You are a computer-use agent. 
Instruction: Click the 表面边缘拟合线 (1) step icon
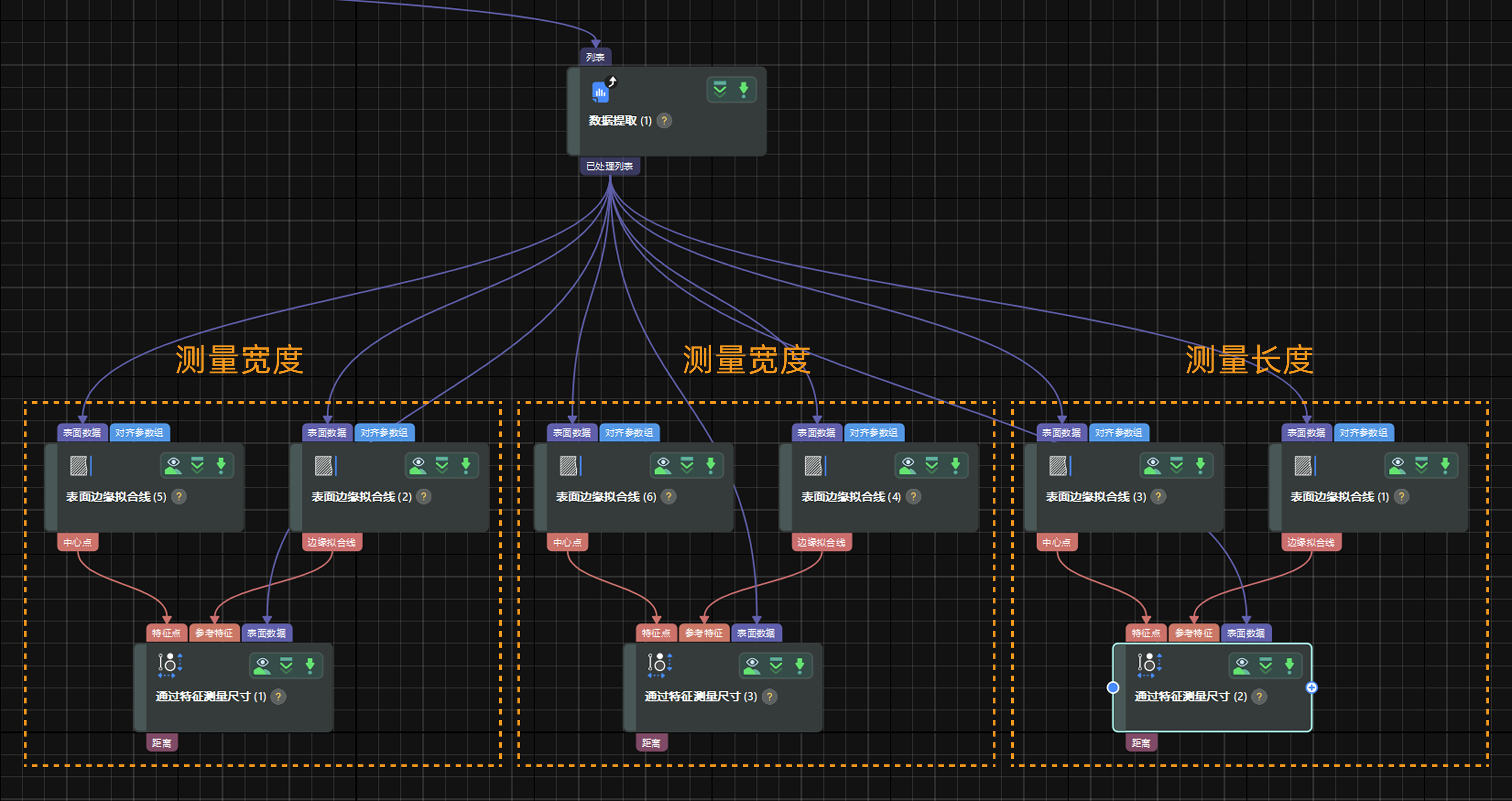point(1304,466)
